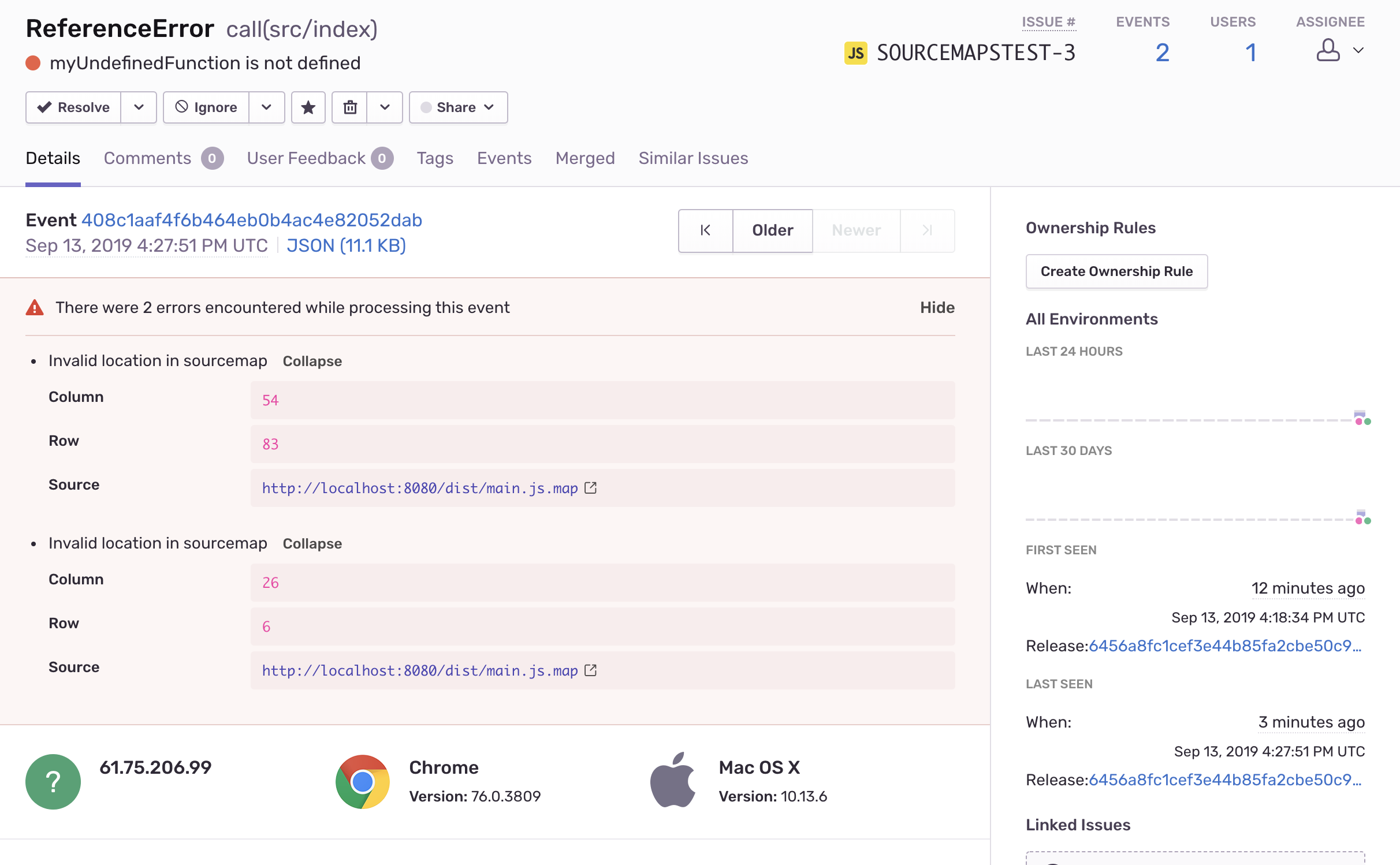
Task: Open main.js.map link for the Column 54 error
Action: [x=420, y=489]
